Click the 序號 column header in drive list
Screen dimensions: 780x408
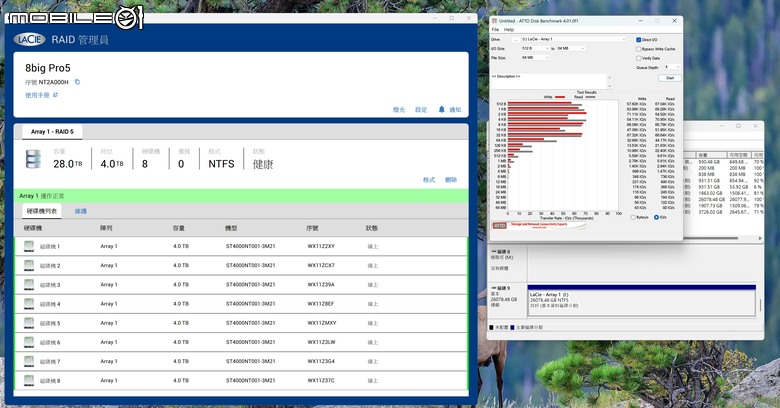pos(312,228)
